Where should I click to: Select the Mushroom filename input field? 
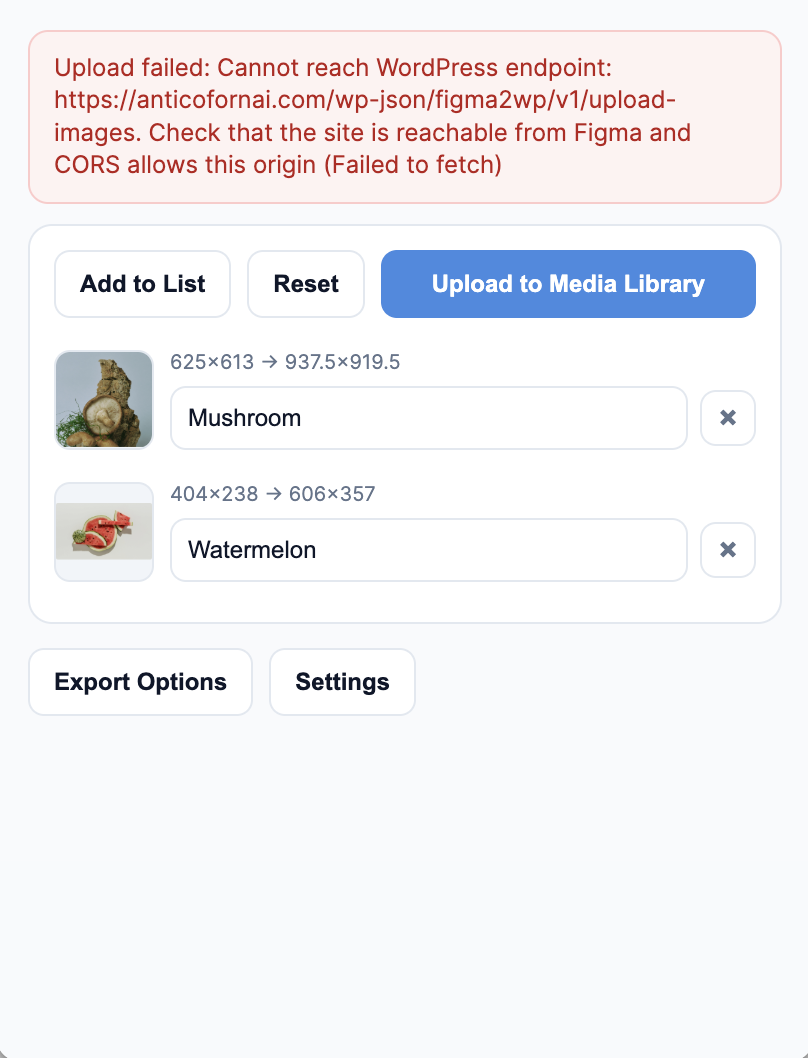coord(428,418)
